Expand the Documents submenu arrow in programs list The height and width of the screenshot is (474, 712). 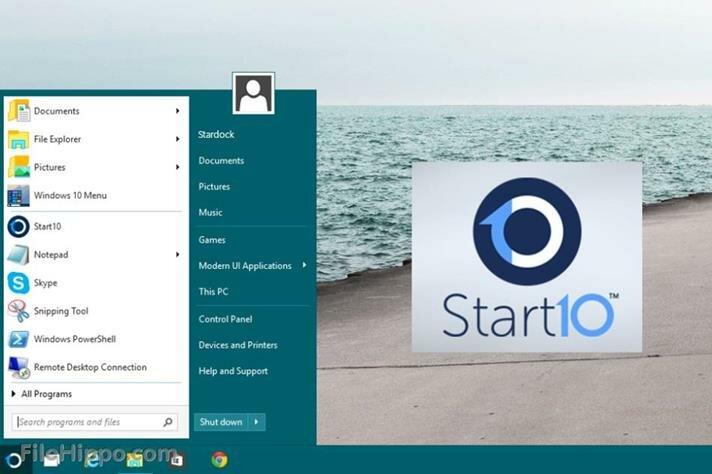tap(178, 111)
